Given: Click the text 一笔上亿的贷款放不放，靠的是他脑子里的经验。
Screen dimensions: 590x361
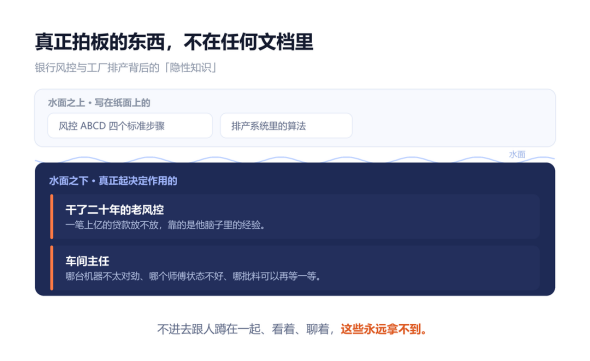Looking at the screenshot, I should pos(166,225).
